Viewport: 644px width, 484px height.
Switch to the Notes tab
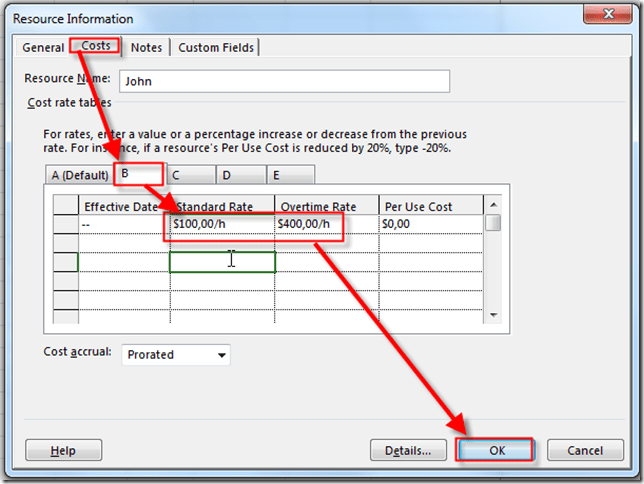coord(146,47)
